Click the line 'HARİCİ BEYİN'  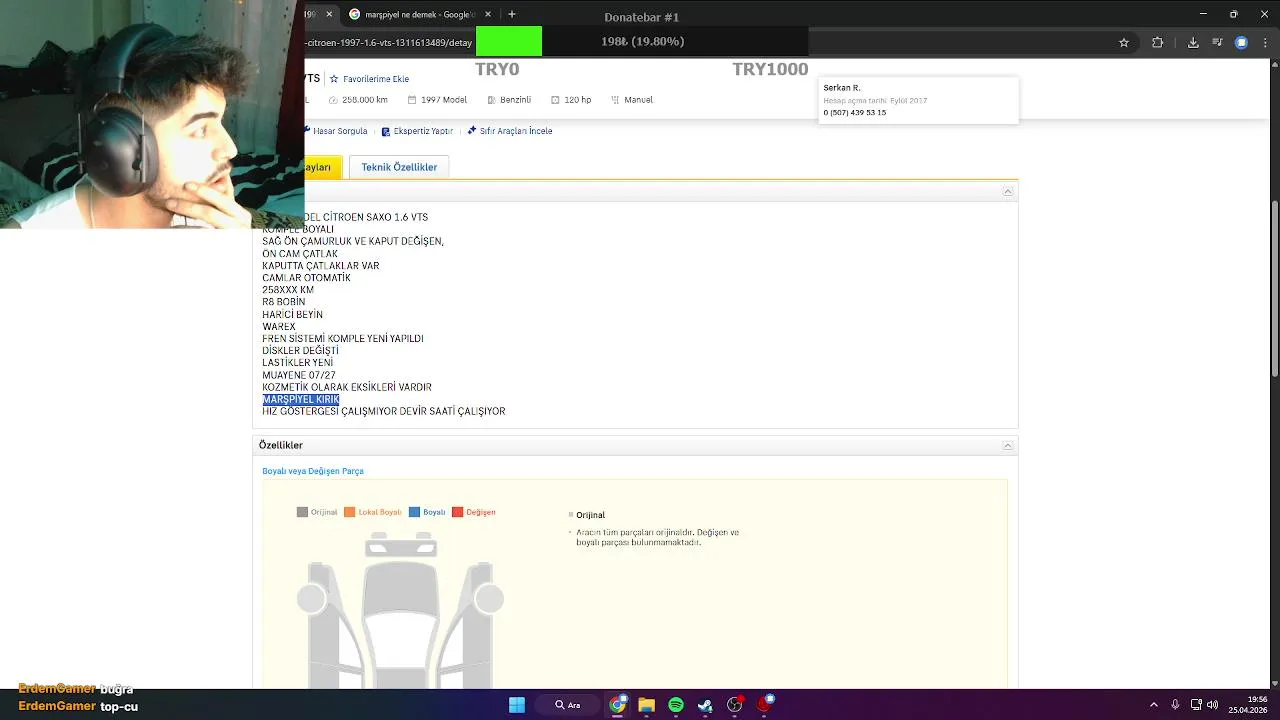(292, 314)
